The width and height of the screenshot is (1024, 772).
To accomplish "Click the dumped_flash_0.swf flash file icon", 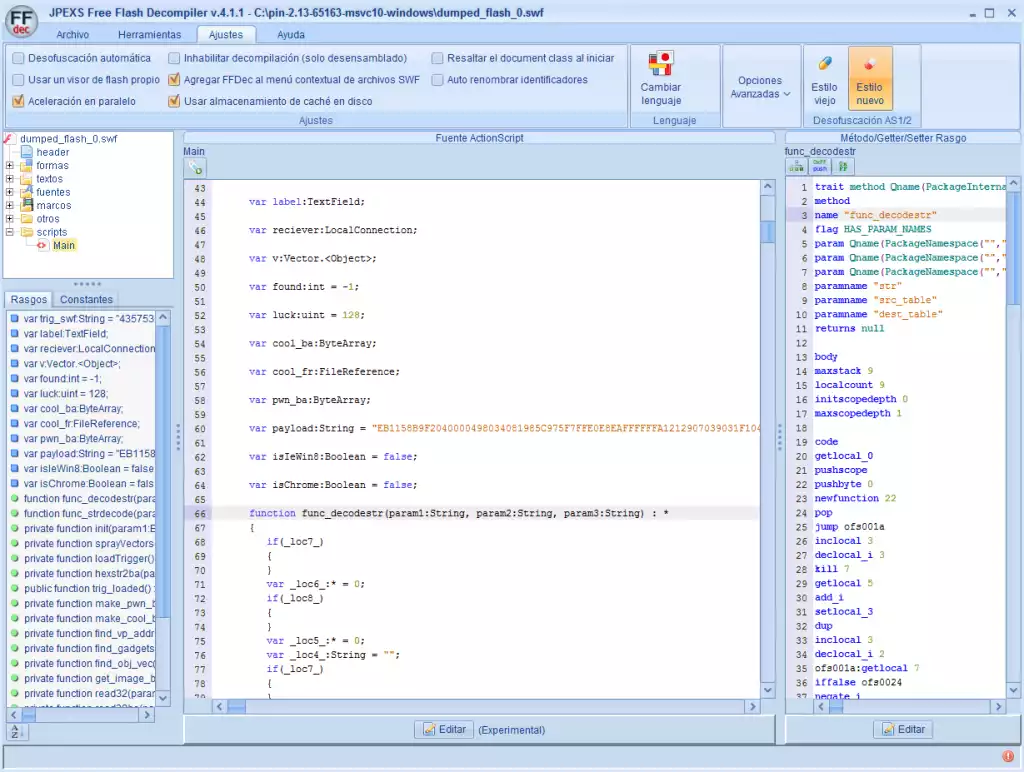I will [8, 138].
